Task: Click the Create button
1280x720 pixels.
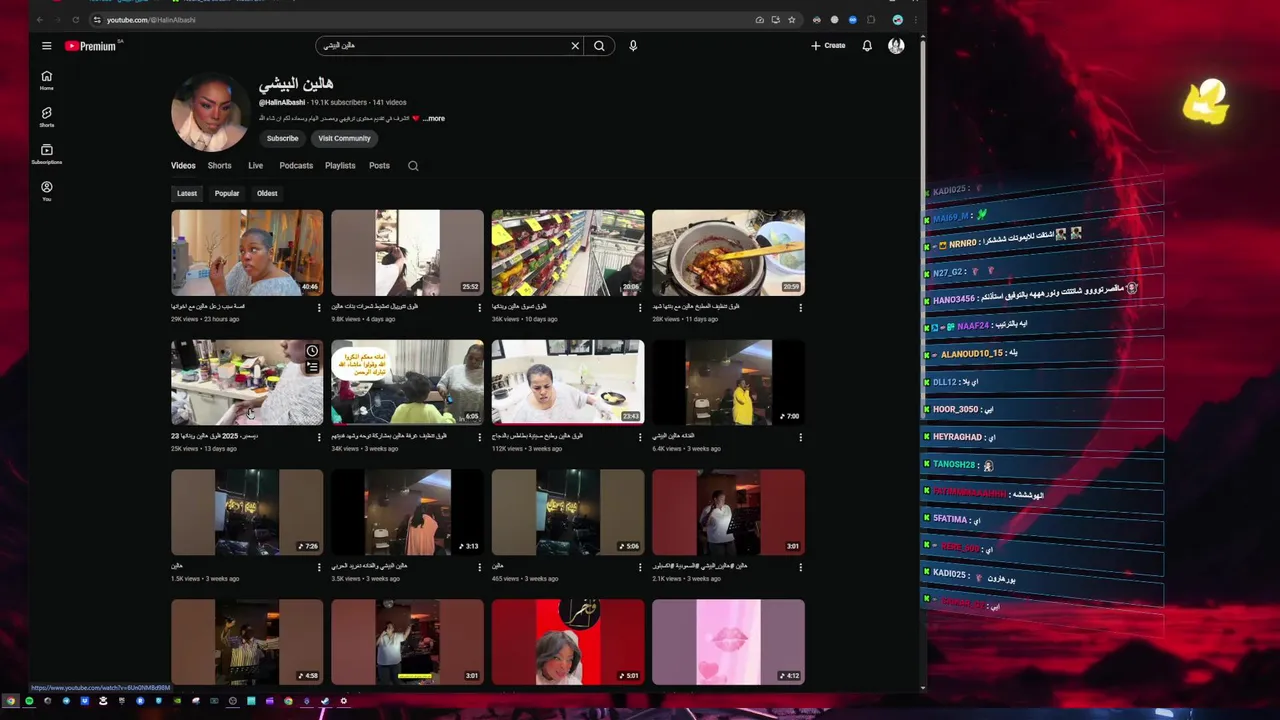Action: point(828,45)
